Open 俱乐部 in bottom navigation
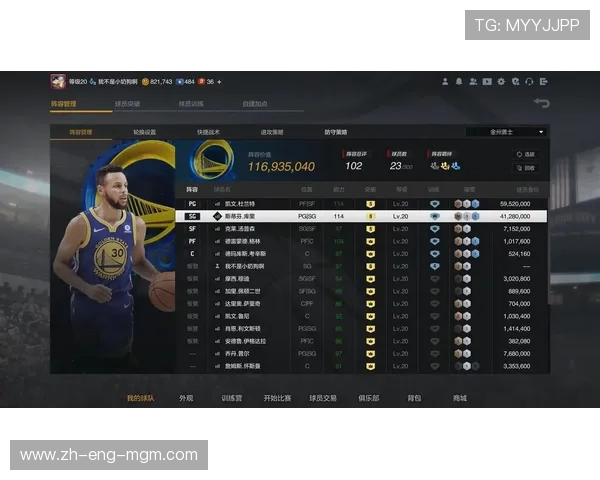The width and height of the screenshot is (600, 480). tap(368, 398)
